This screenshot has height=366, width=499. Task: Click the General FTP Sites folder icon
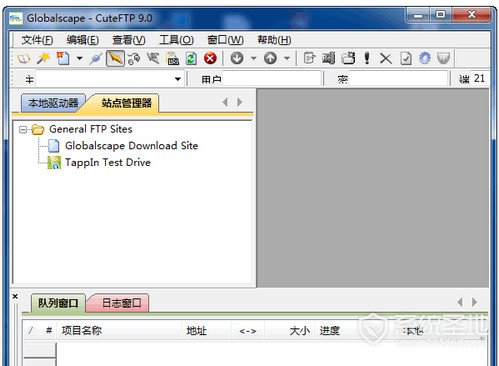(x=38, y=129)
